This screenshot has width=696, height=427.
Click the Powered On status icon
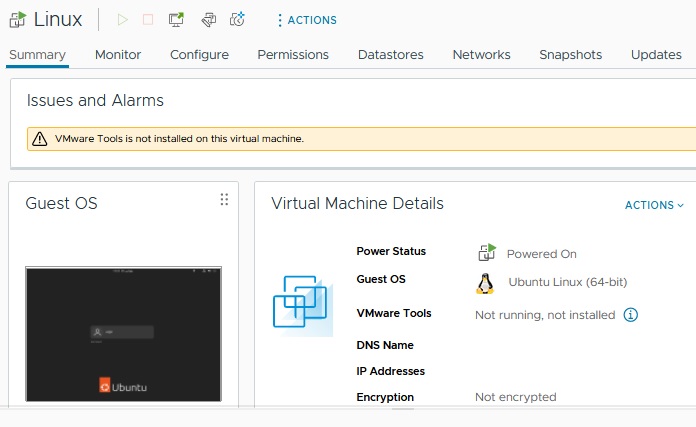click(486, 253)
